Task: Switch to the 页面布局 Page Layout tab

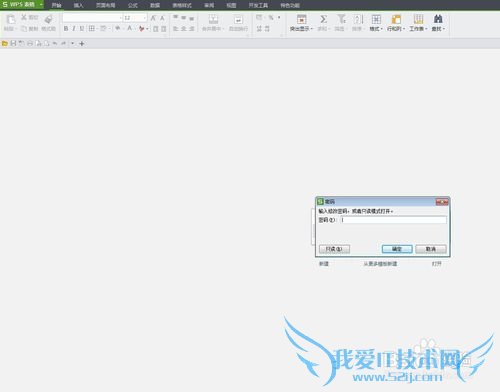Action: click(106, 5)
